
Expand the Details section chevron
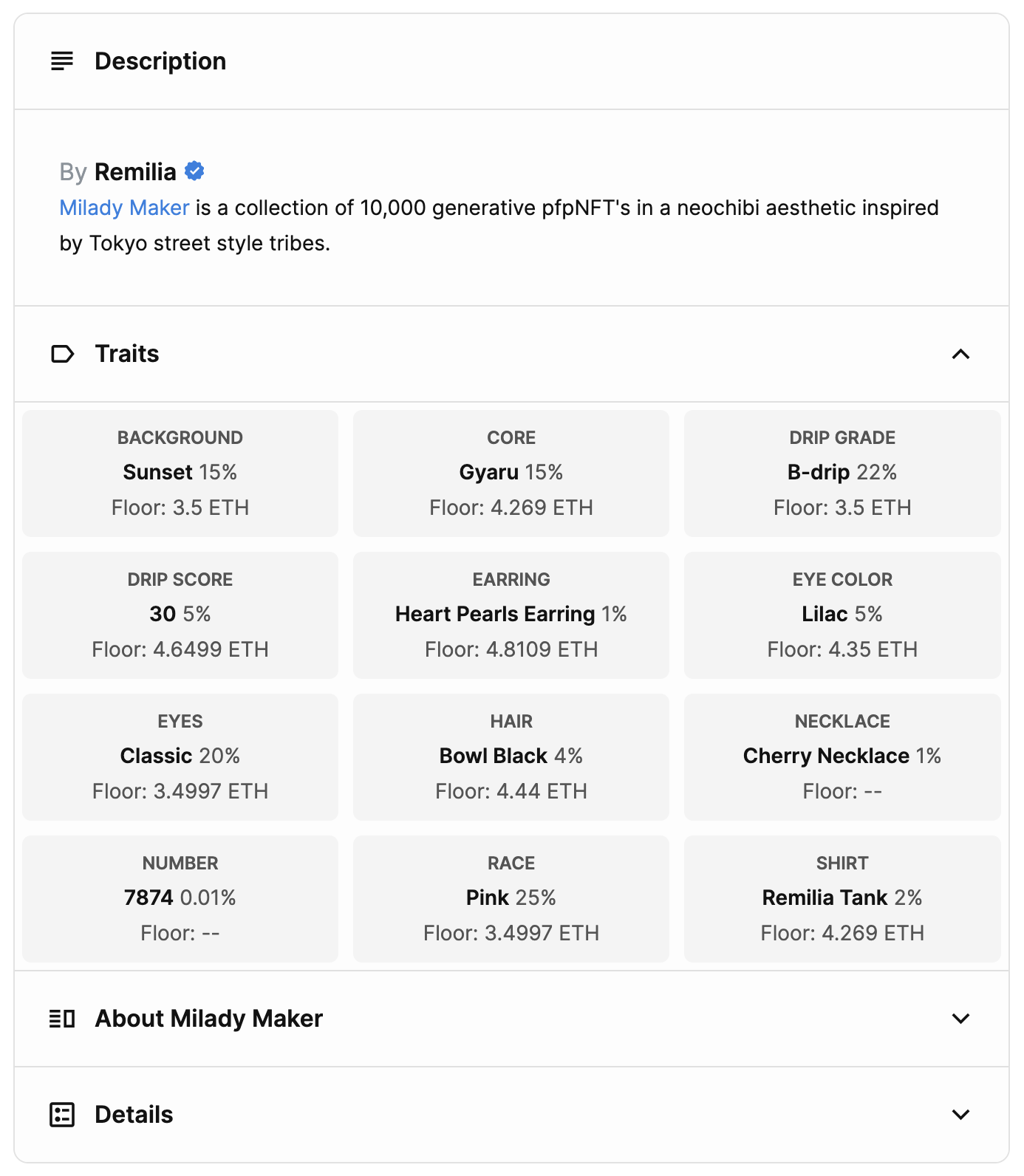tap(960, 1115)
